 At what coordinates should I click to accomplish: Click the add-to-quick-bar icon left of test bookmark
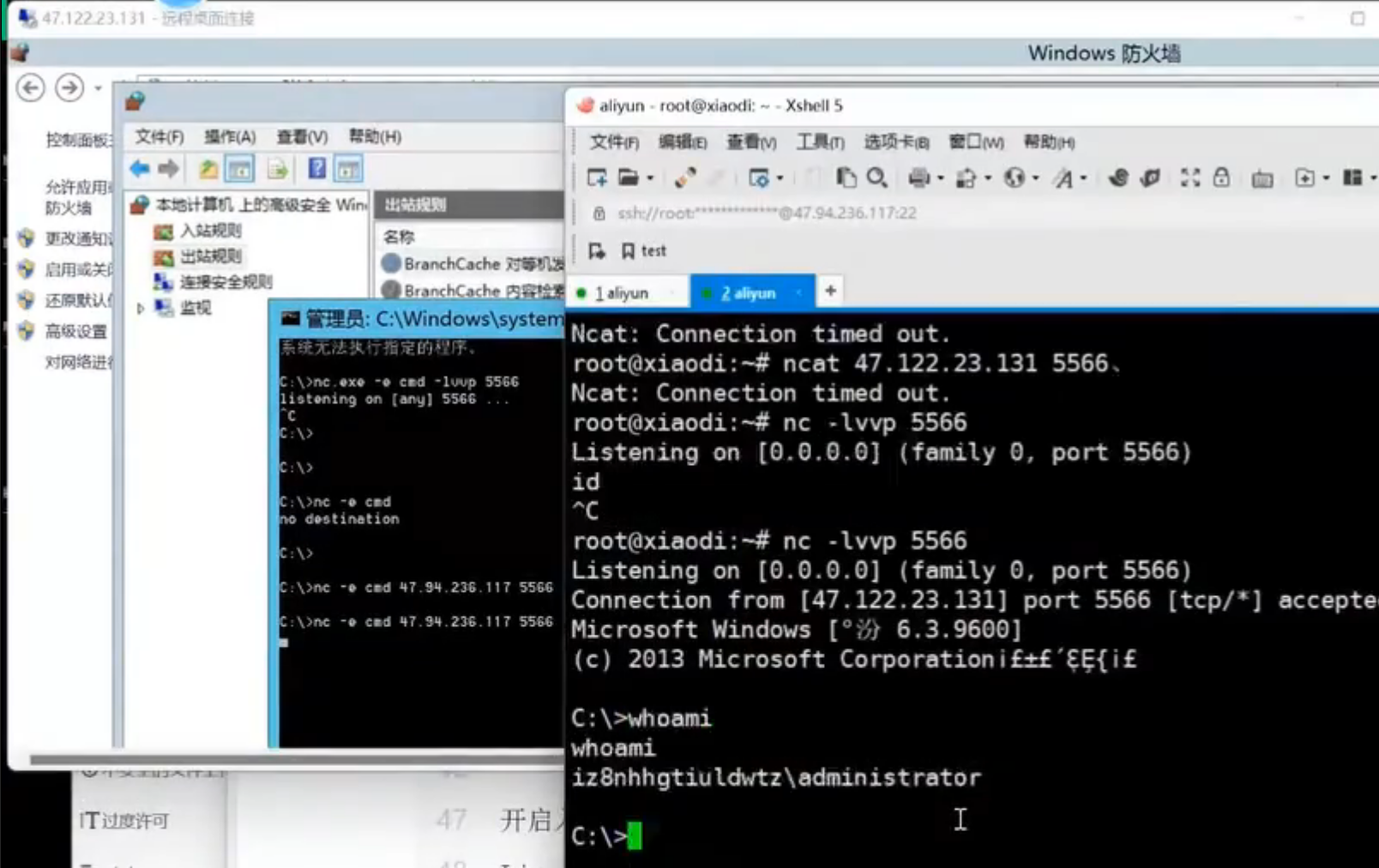coord(597,250)
